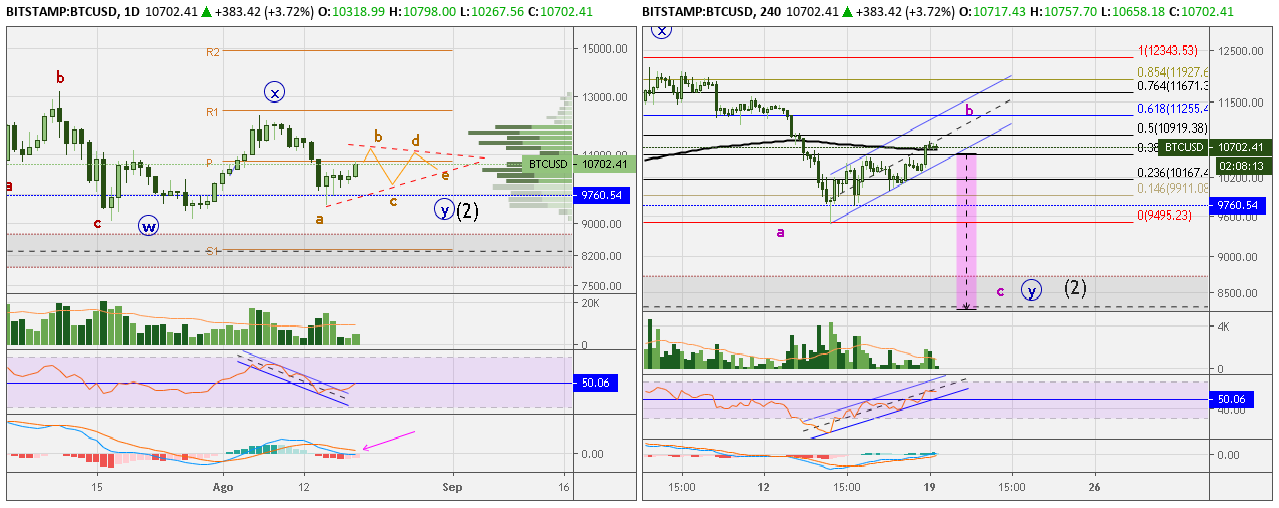Image resolution: width=1279 pixels, height=508 pixels.
Task: Select the R2 pivot level line label
Action: click(213, 51)
